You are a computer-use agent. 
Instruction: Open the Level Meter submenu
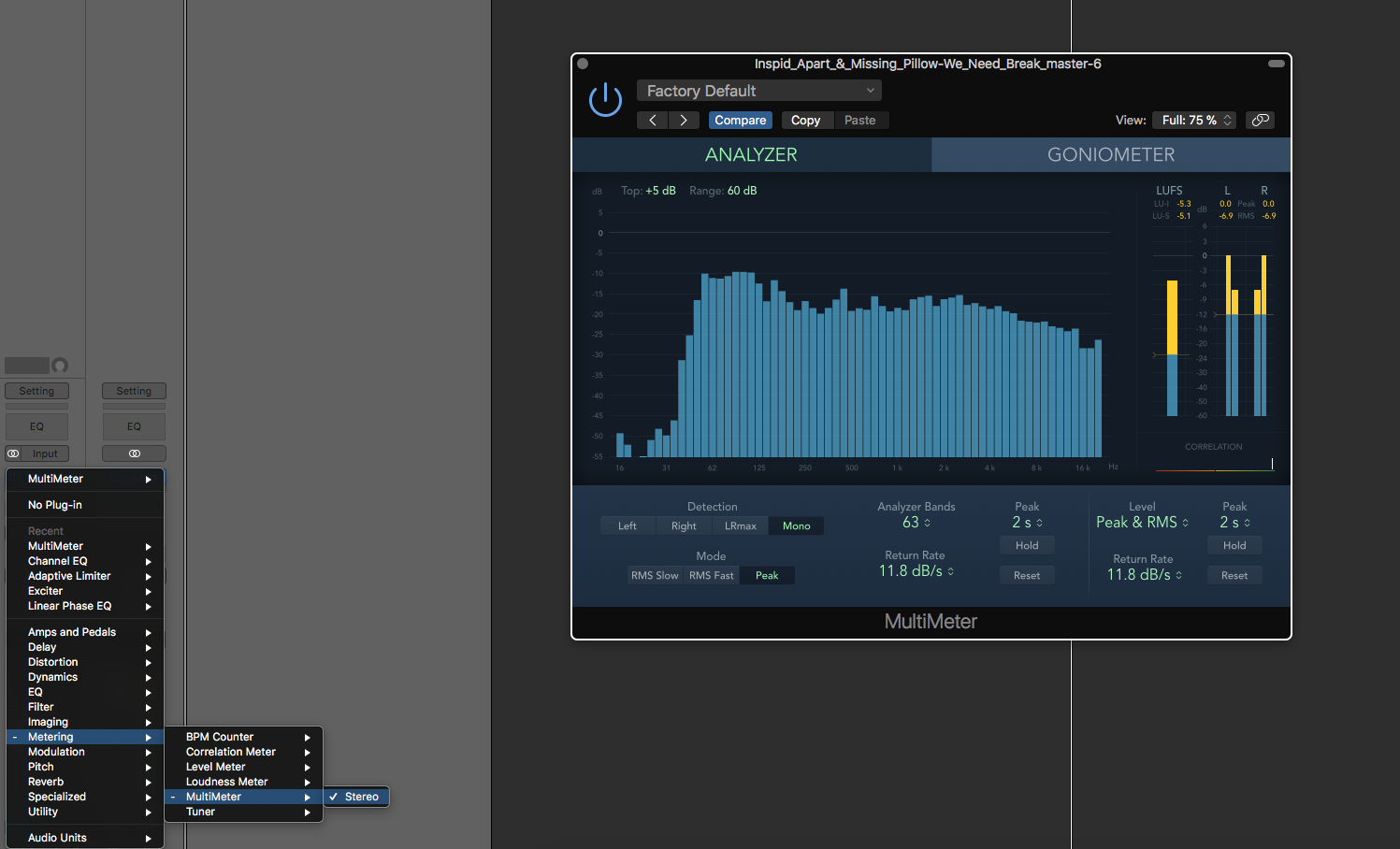[243, 767]
